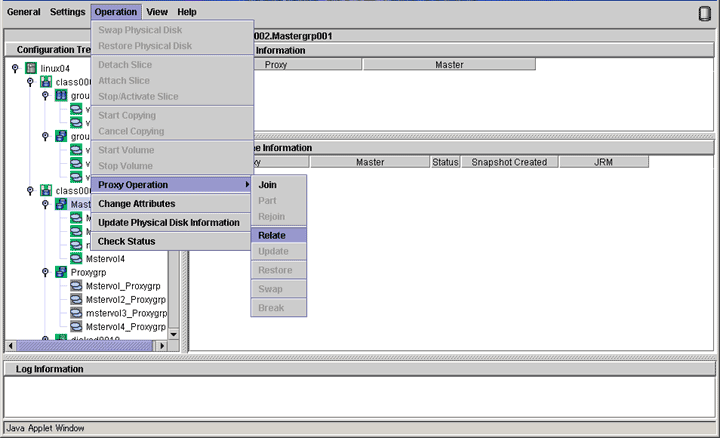Image resolution: width=720 pixels, height=438 pixels.
Task: Select the Mstervol4_Proxygrp volume icon
Action: [x=76, y=326]
